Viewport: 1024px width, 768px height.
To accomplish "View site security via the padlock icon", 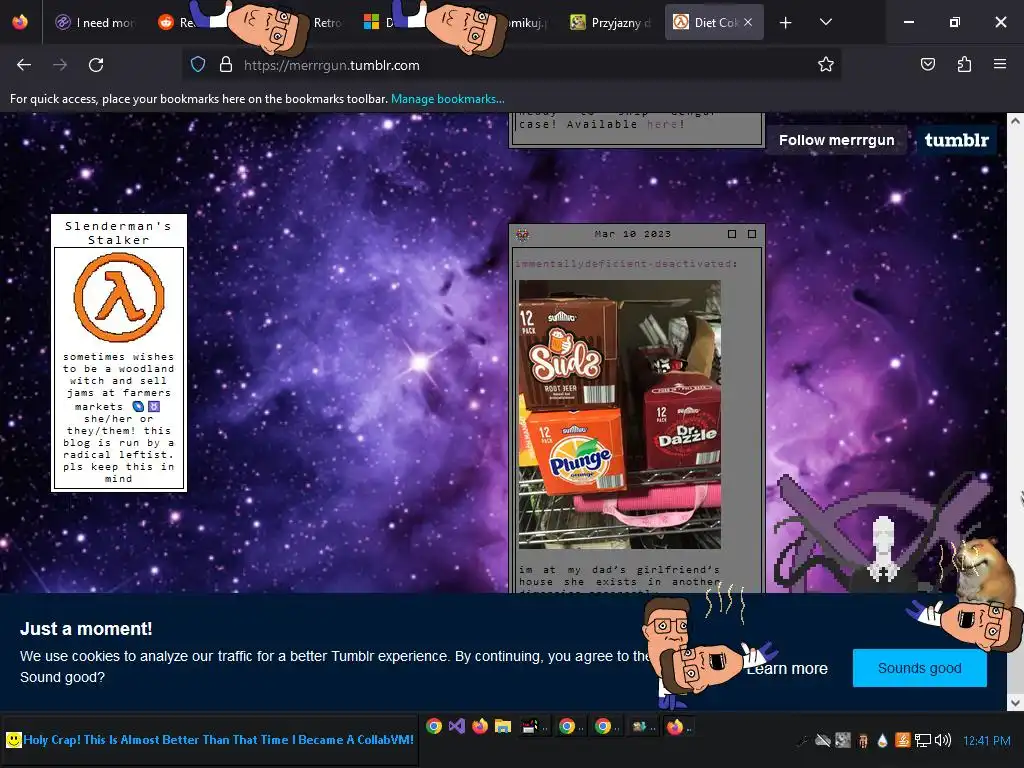I will [226, 64].
